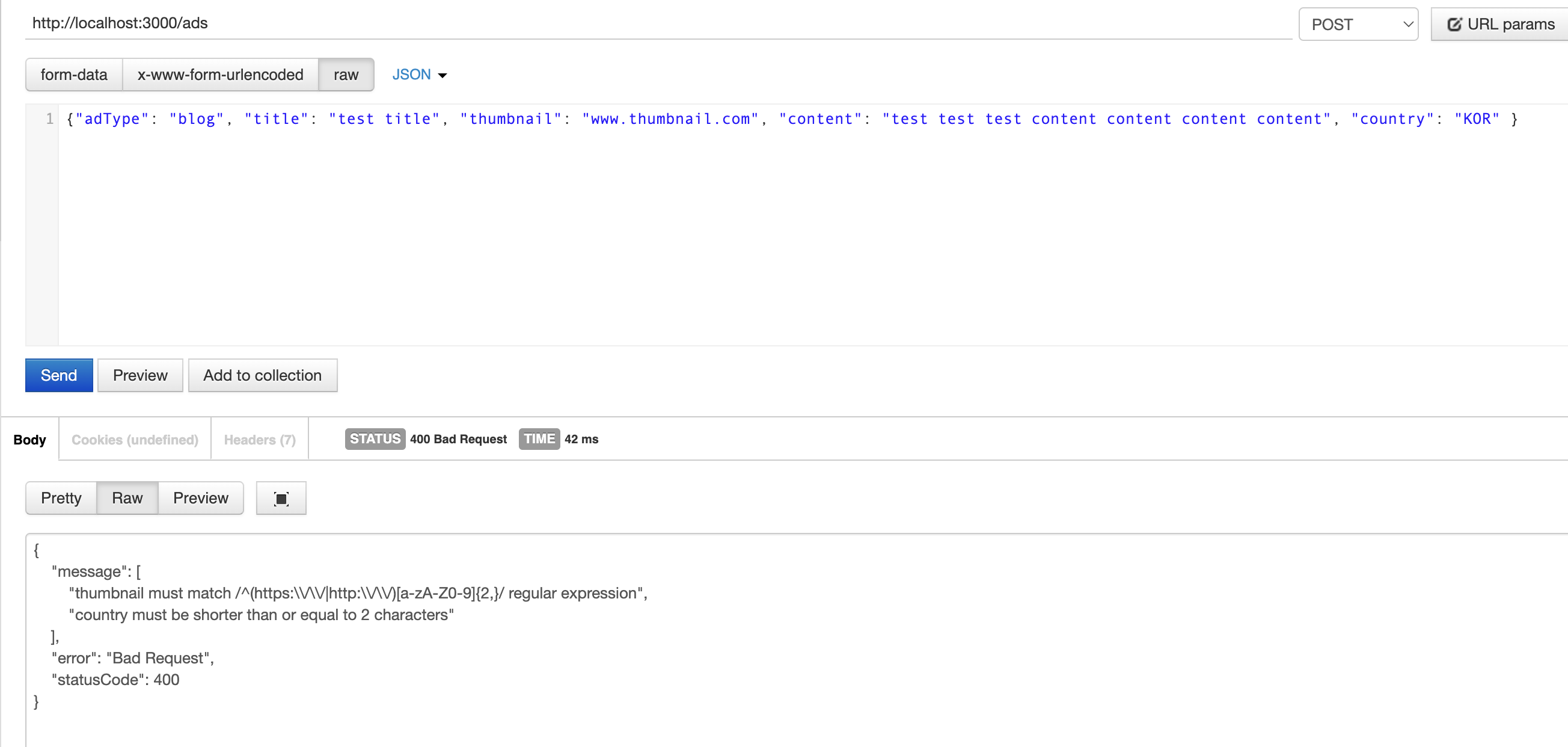Click the STATUS badge label

coord(375,439)
